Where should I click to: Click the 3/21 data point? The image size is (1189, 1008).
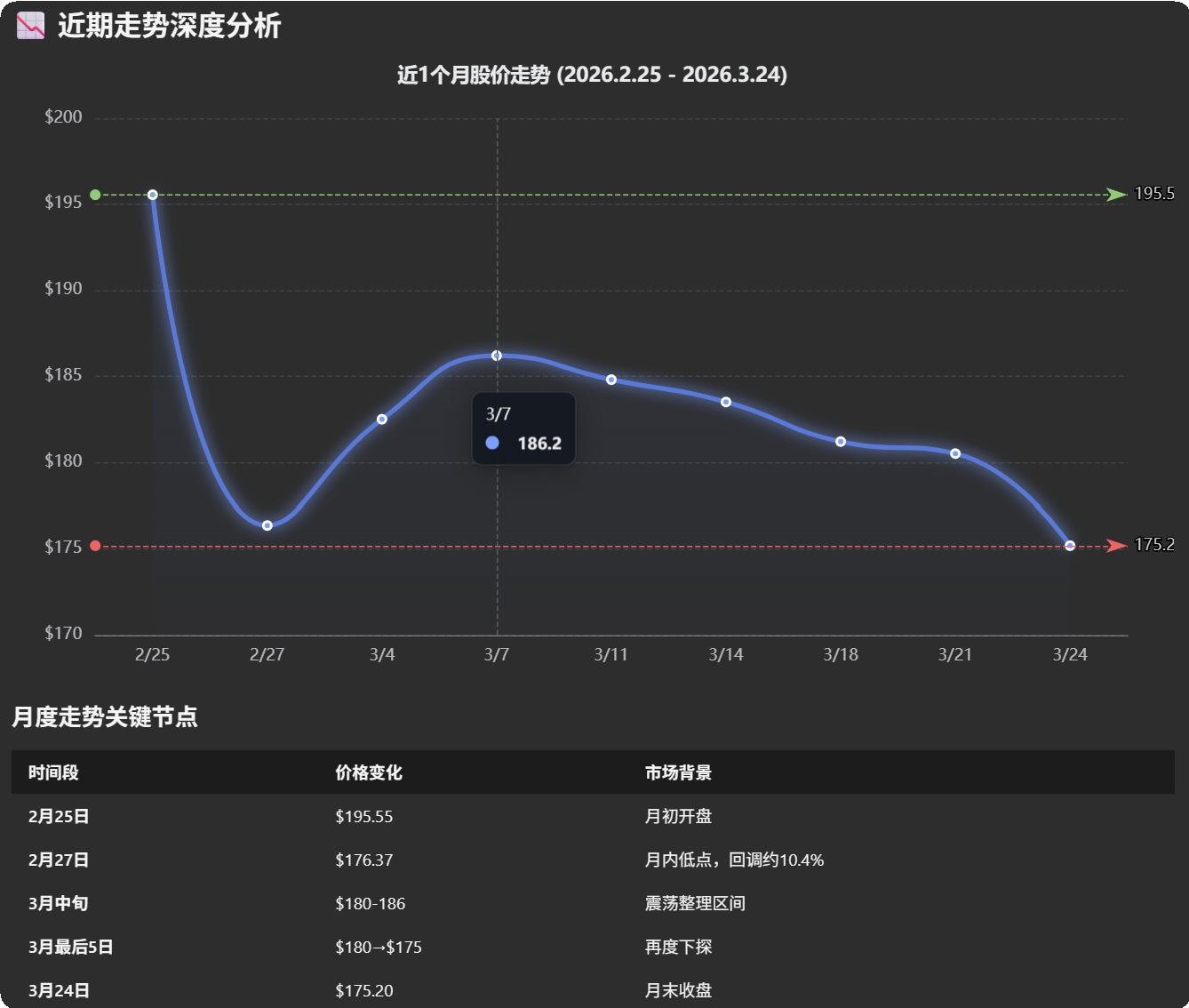(955, 453)
